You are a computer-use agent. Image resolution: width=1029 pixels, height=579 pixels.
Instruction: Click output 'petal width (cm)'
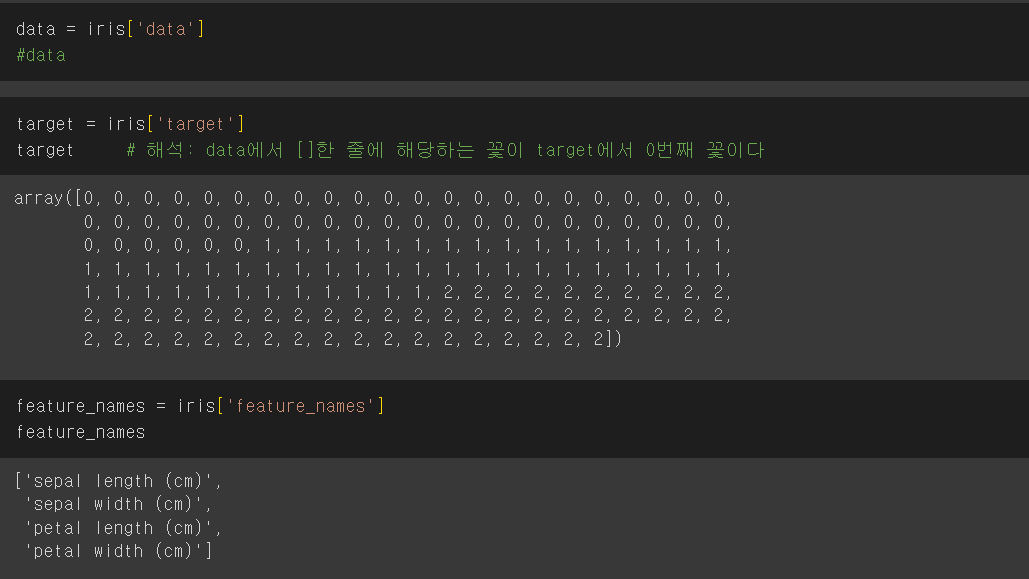pos(117,551)
